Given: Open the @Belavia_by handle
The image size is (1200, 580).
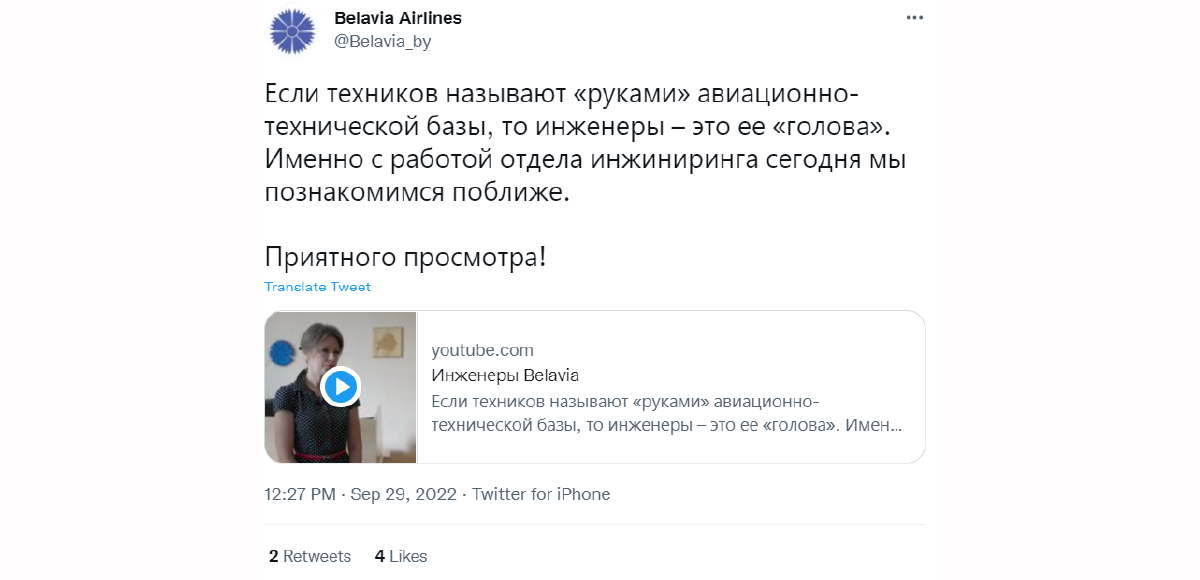Looking at the screenshot, I should [382, 42].
